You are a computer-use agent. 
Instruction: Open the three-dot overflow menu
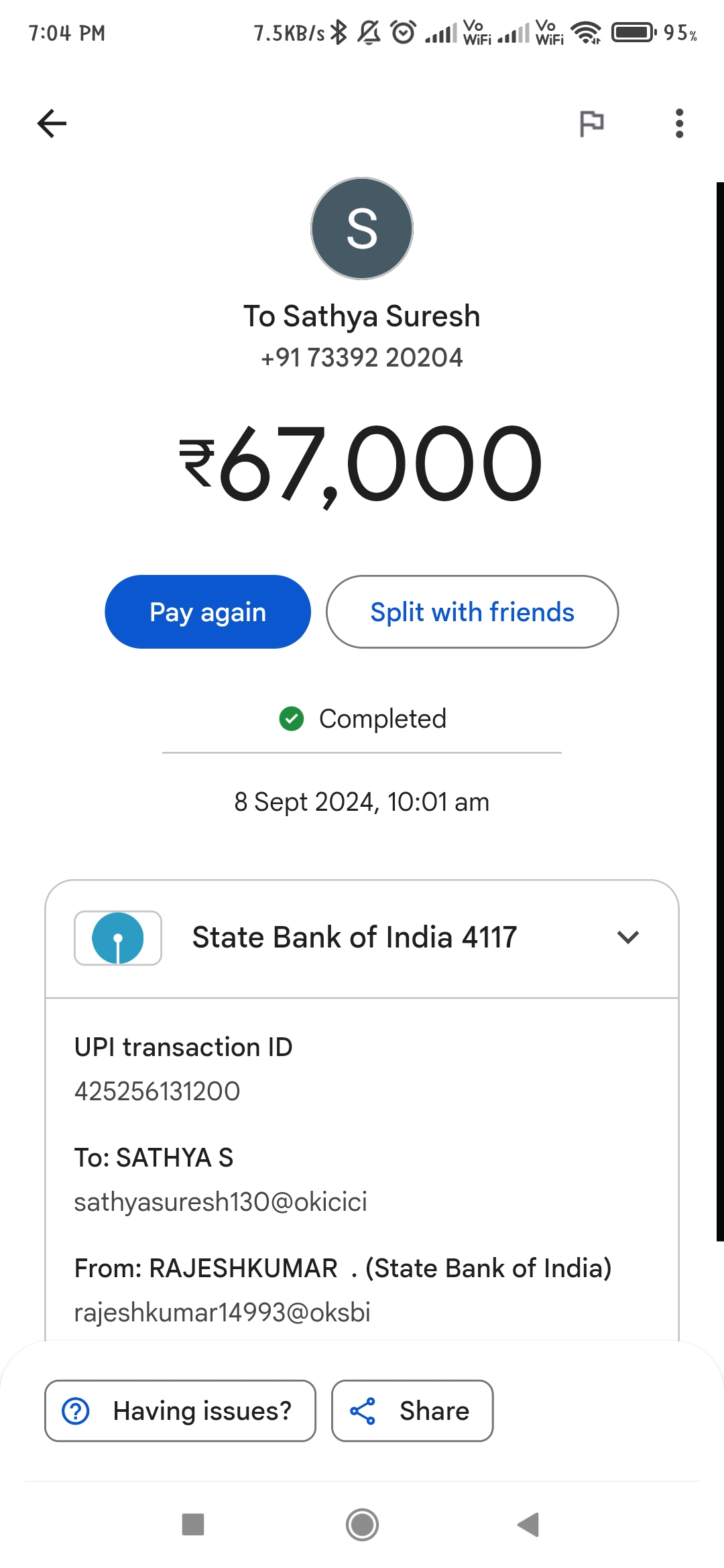pos(679,123)
